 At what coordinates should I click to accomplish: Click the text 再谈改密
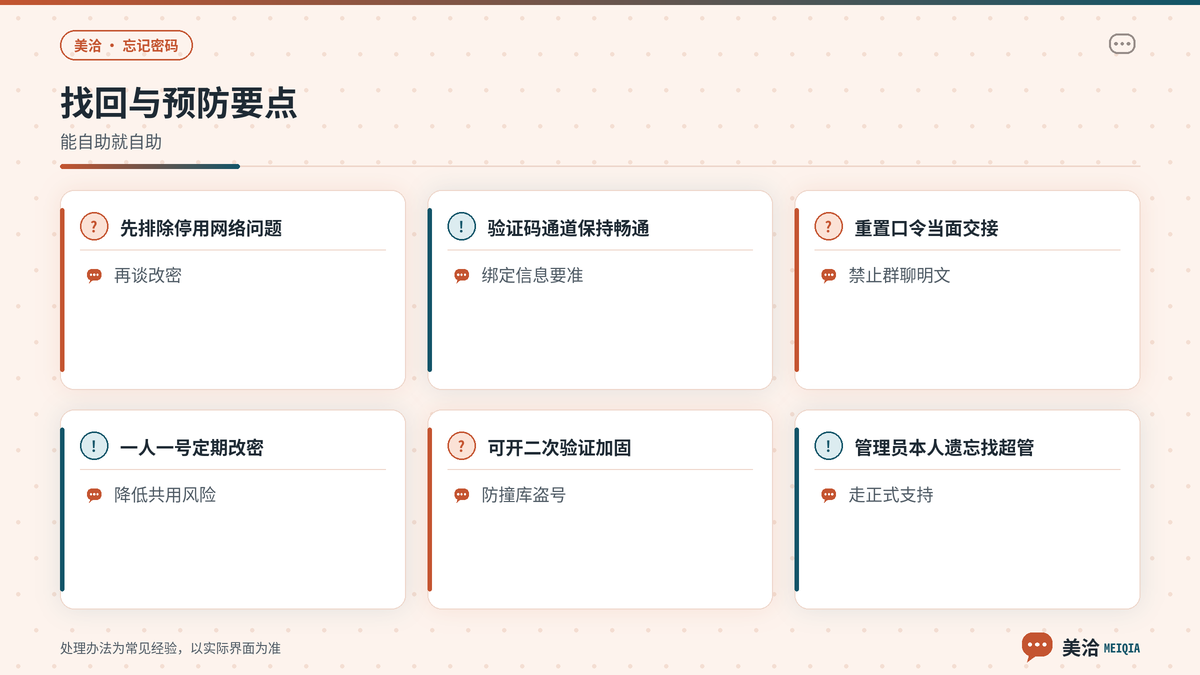point(148,276)
